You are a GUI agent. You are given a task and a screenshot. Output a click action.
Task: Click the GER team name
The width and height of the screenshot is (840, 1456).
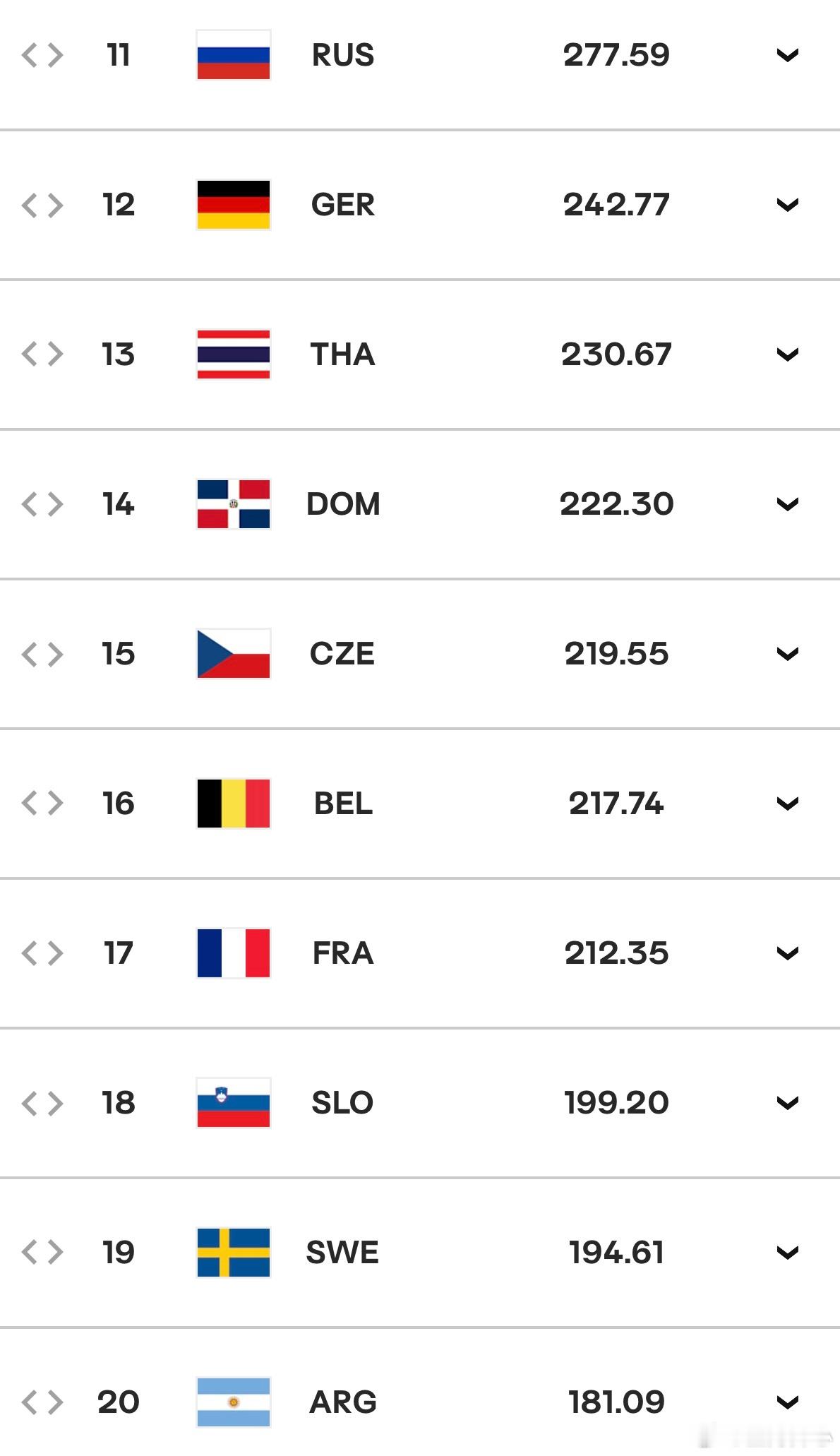point(343,205)
